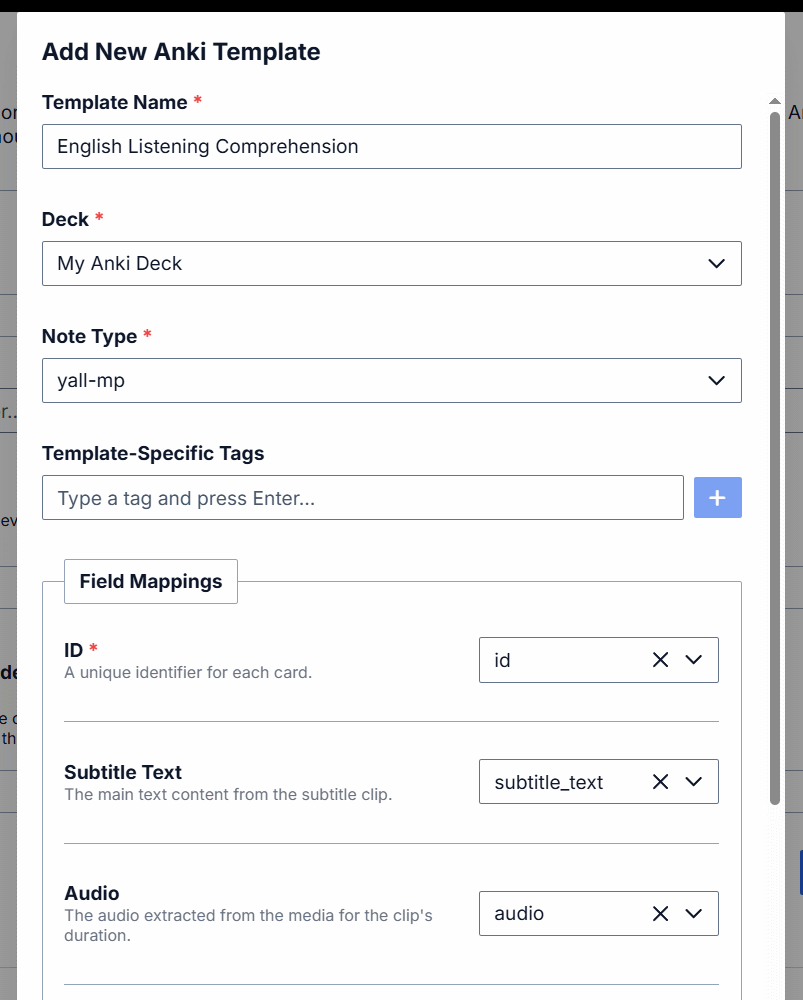Click the plus button to add tag

717,497
